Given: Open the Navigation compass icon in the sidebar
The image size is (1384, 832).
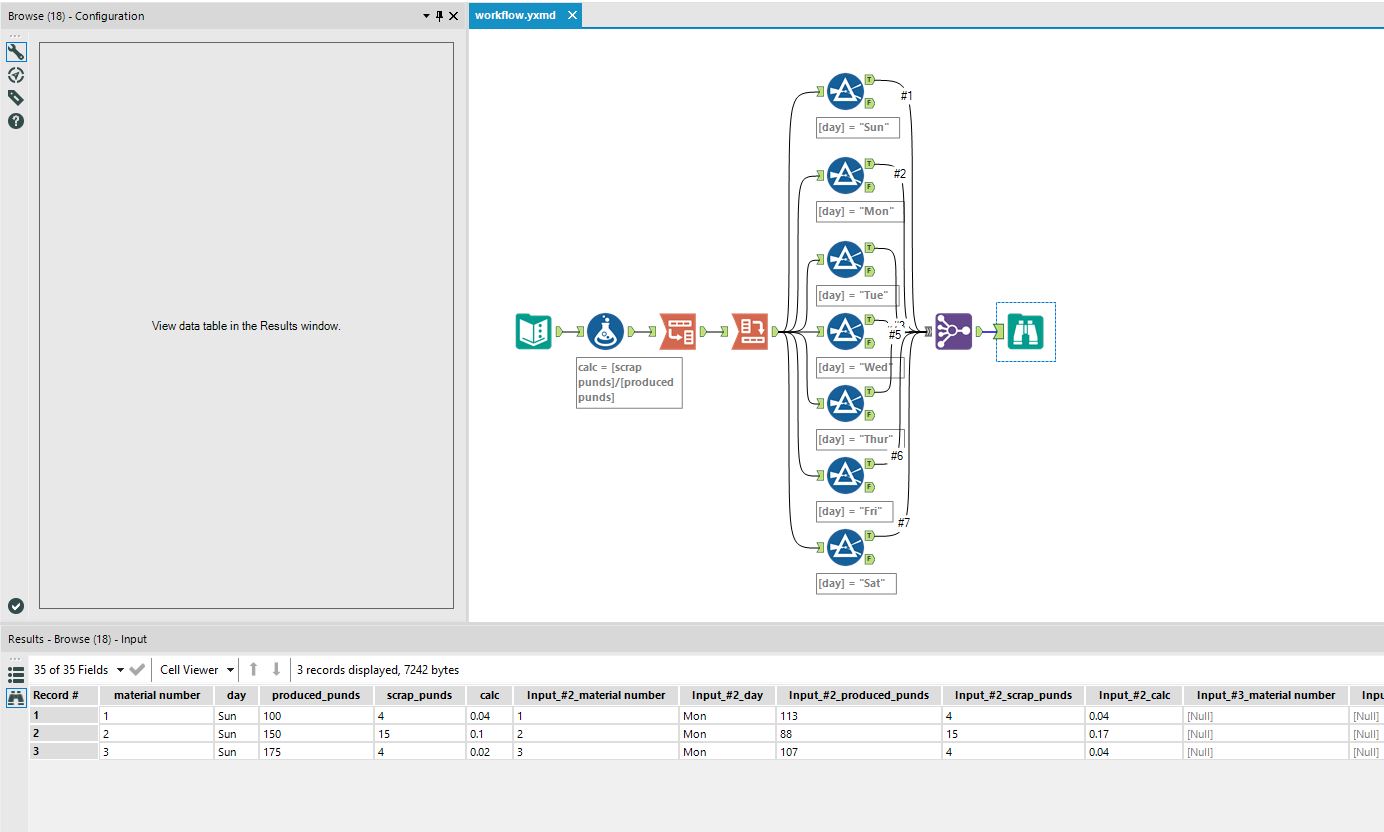Looking at the screenshot, I should (x=15, y=75).
